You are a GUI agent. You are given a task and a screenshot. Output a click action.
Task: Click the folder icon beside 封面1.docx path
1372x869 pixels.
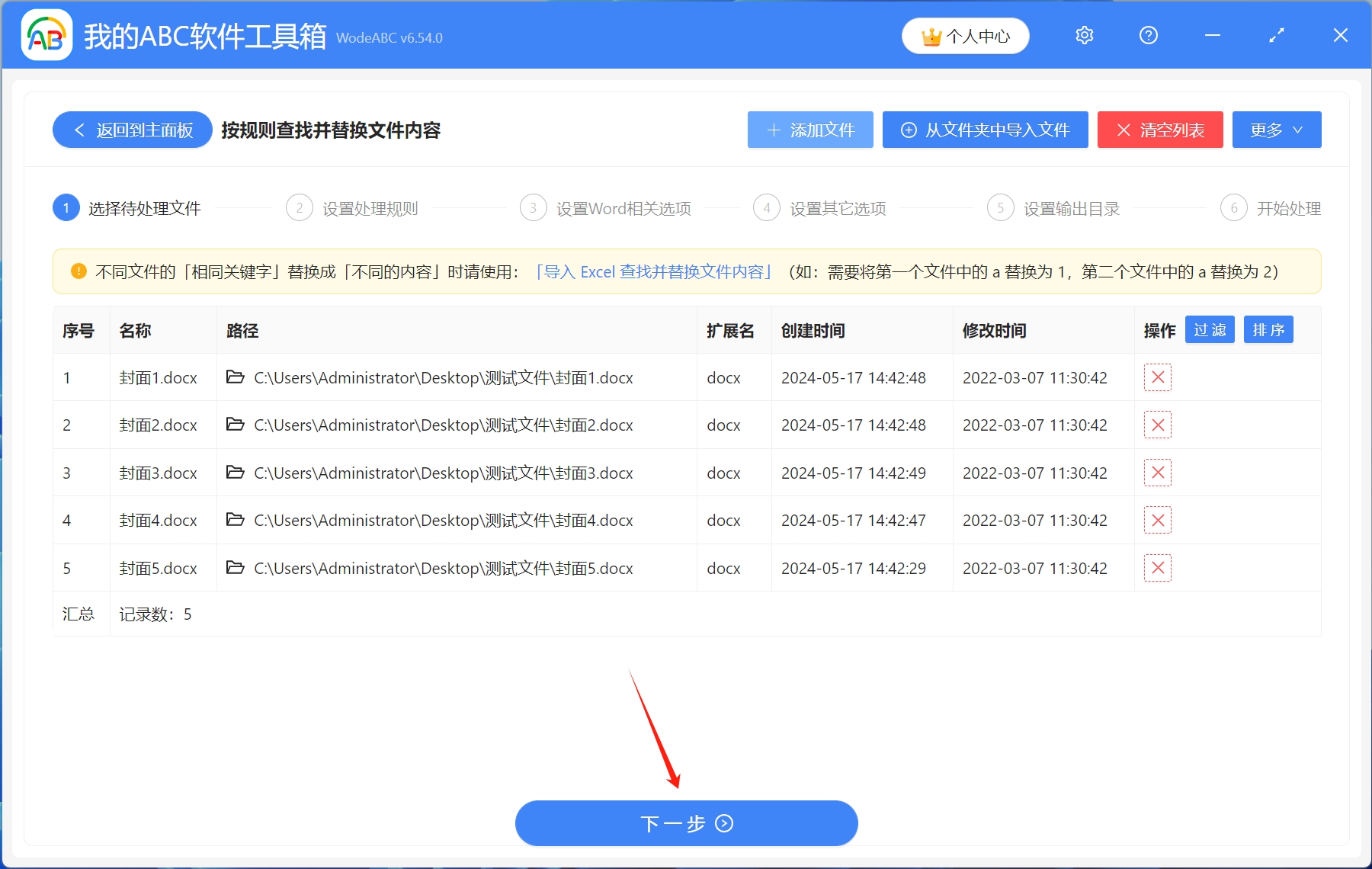pyautogui.click(x=235, y=377)
